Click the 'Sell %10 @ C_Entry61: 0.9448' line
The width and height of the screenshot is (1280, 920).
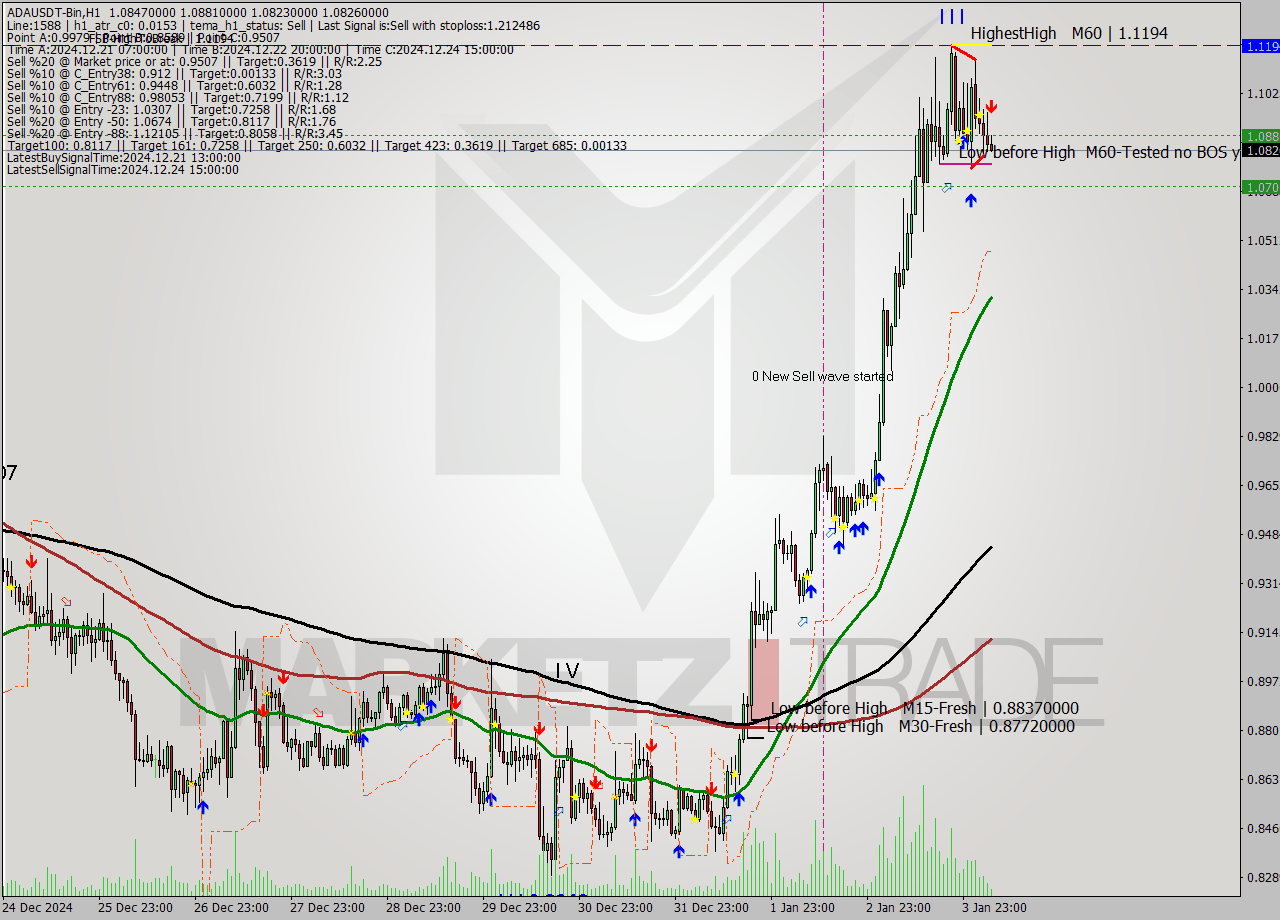(174, 85)
